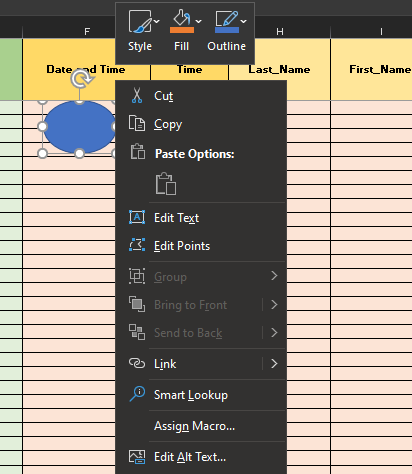Select Edit Text menu entry
412x474 pixels.
click(201, 218)
